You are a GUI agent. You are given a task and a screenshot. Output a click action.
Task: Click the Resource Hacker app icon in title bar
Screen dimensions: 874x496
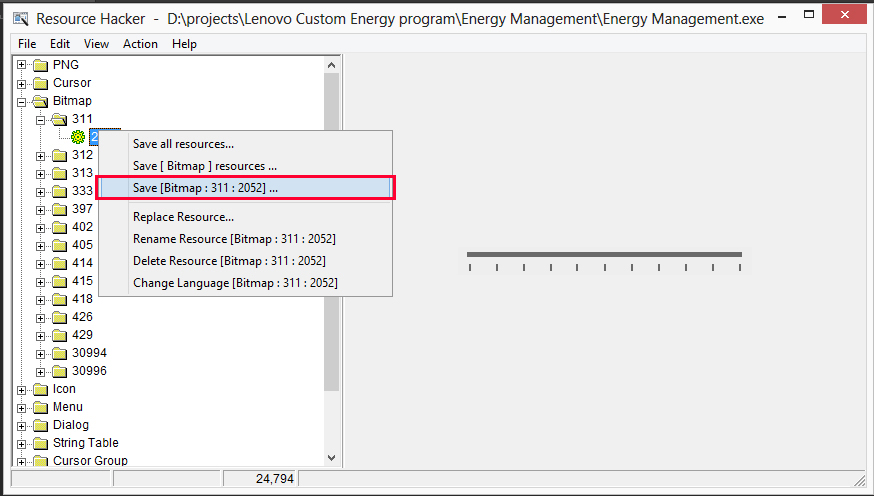21,18
